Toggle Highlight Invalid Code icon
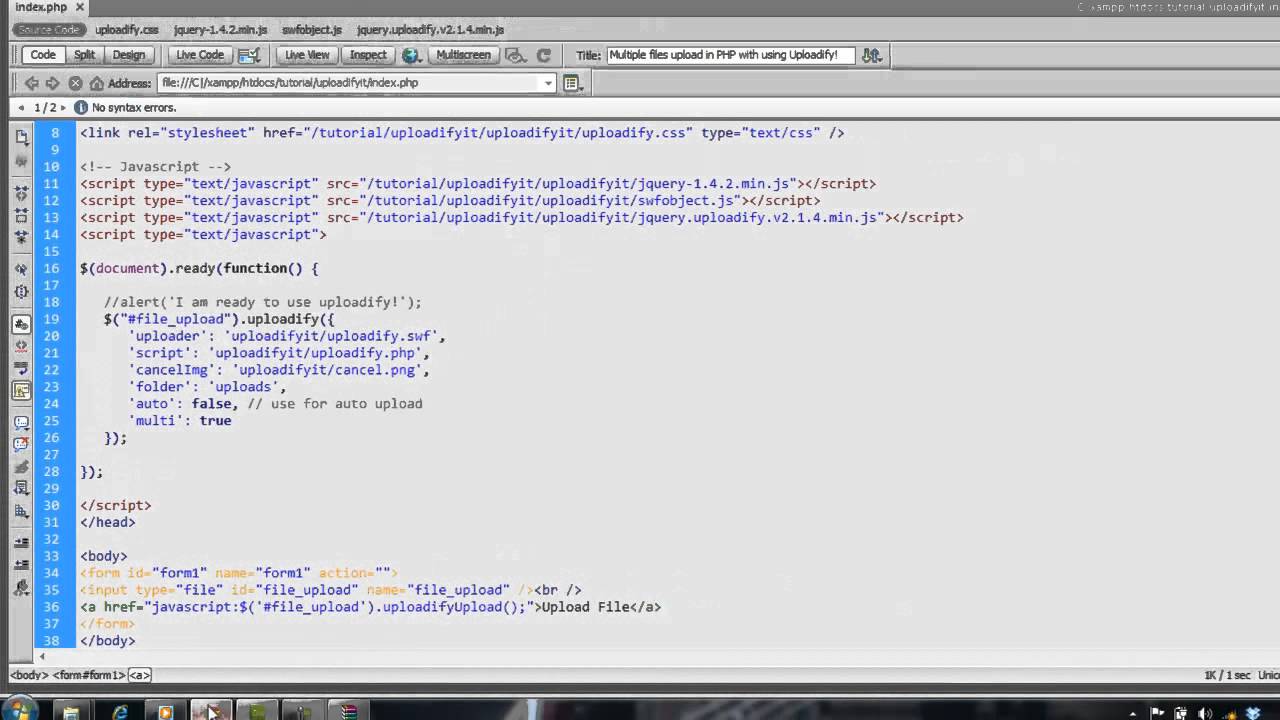Screen dimensions: 1280x720 [21, 346]
